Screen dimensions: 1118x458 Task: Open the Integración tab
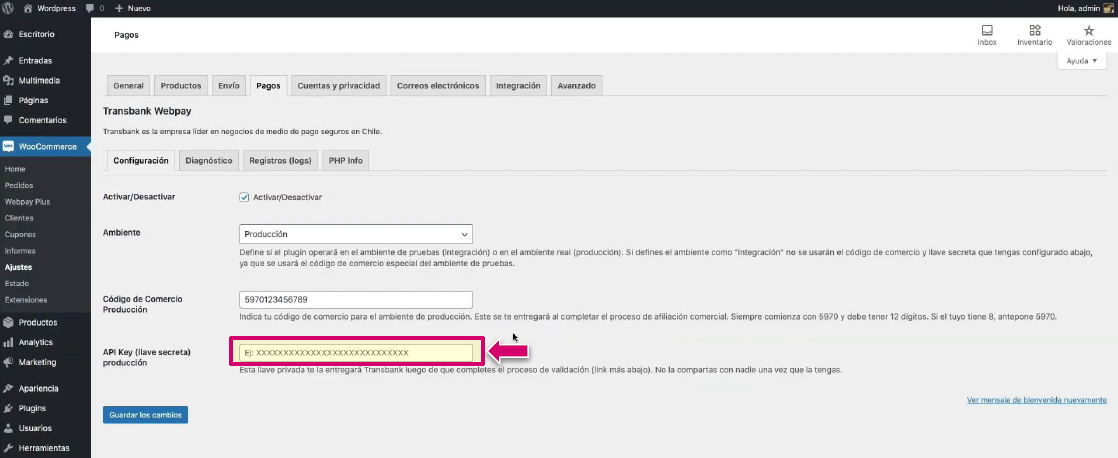click(518, 86)
